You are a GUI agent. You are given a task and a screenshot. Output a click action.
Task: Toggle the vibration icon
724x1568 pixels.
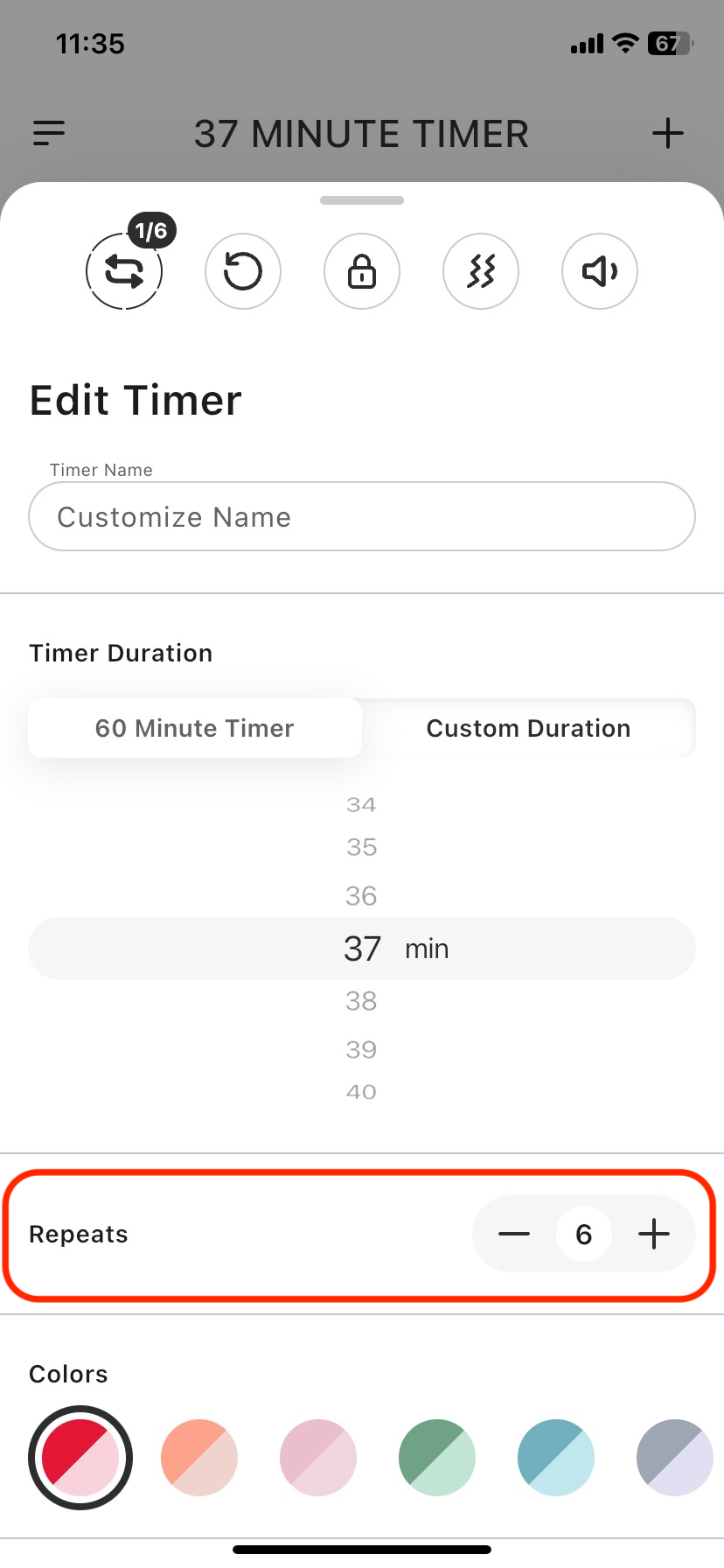[481, 271]
